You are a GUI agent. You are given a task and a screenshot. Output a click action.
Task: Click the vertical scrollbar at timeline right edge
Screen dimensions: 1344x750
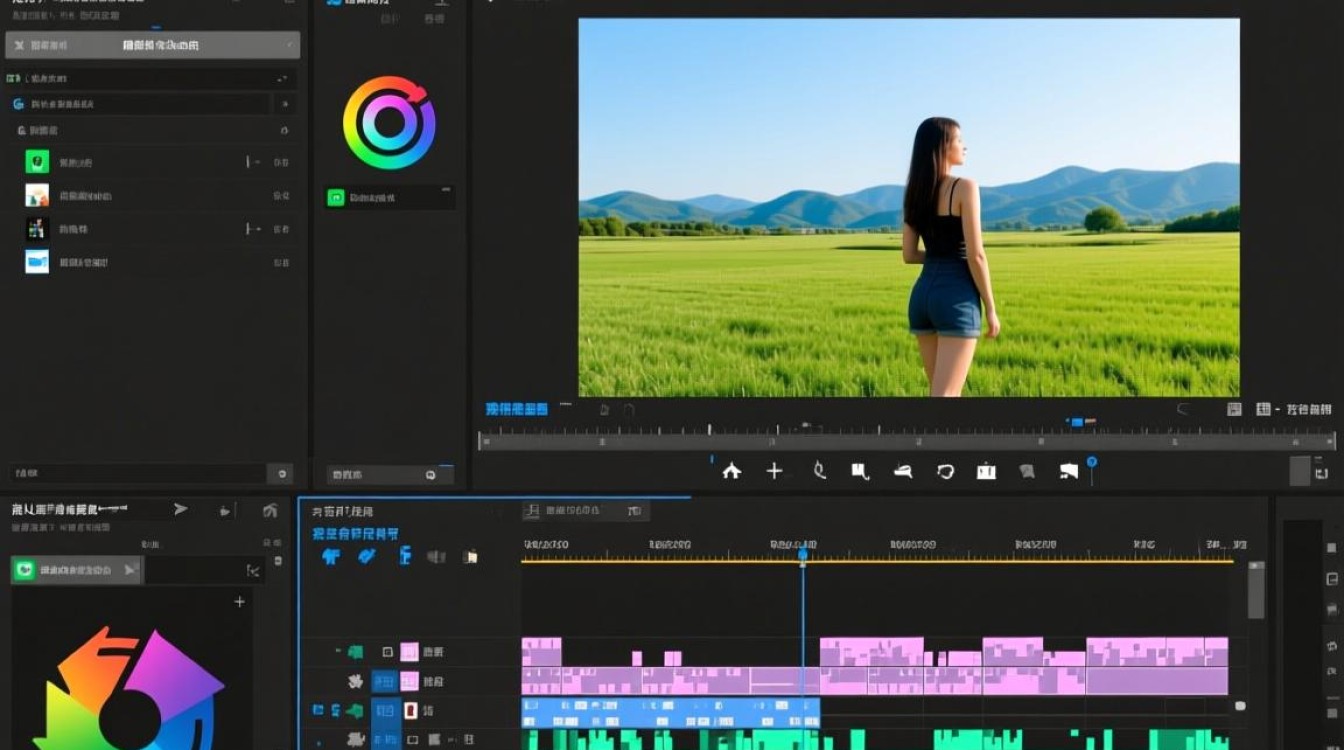pyautogui.click(x=1256, y=592)
